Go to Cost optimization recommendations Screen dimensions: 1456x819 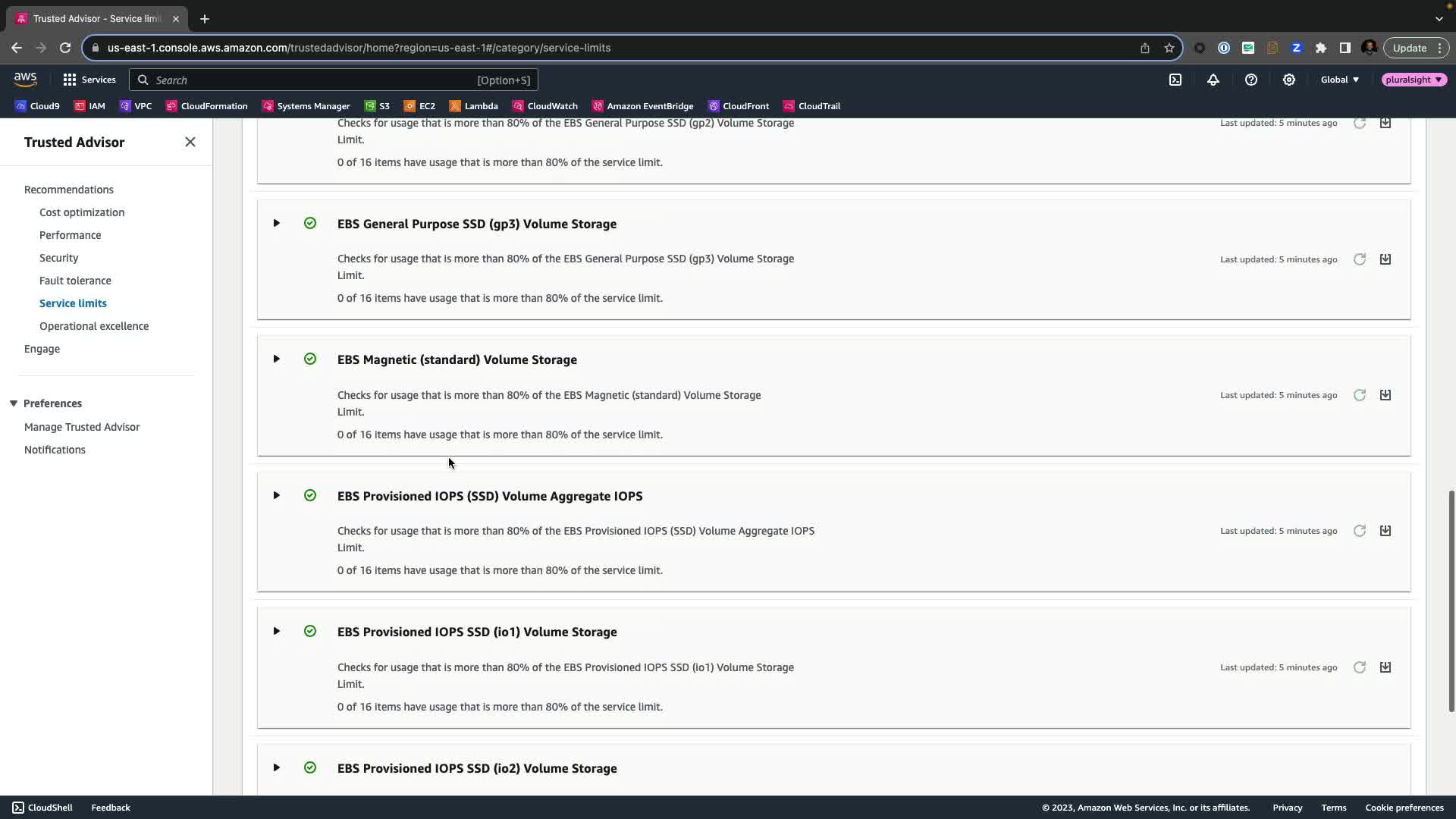click(x=82, y=212)
